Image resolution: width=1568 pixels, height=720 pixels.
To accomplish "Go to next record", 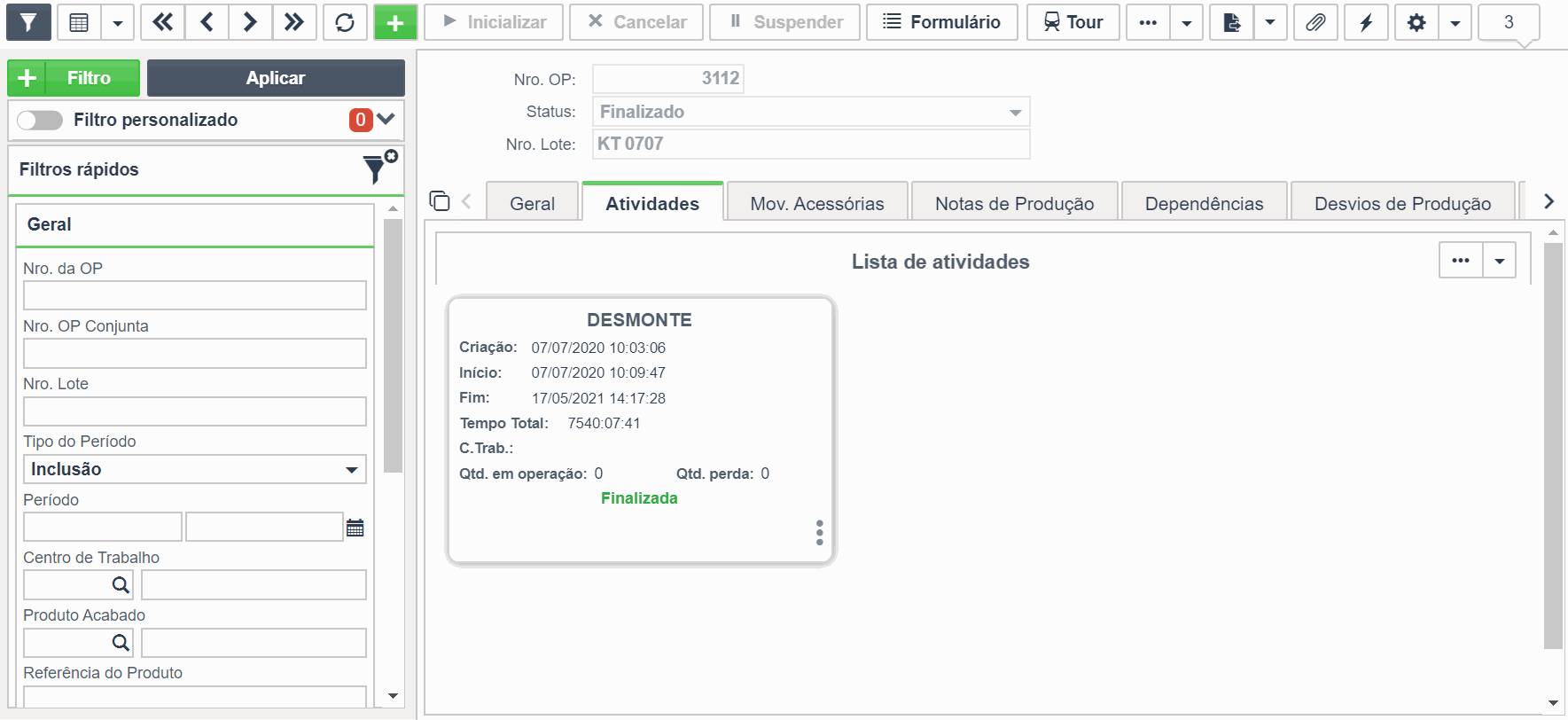I will pos(251,22).
